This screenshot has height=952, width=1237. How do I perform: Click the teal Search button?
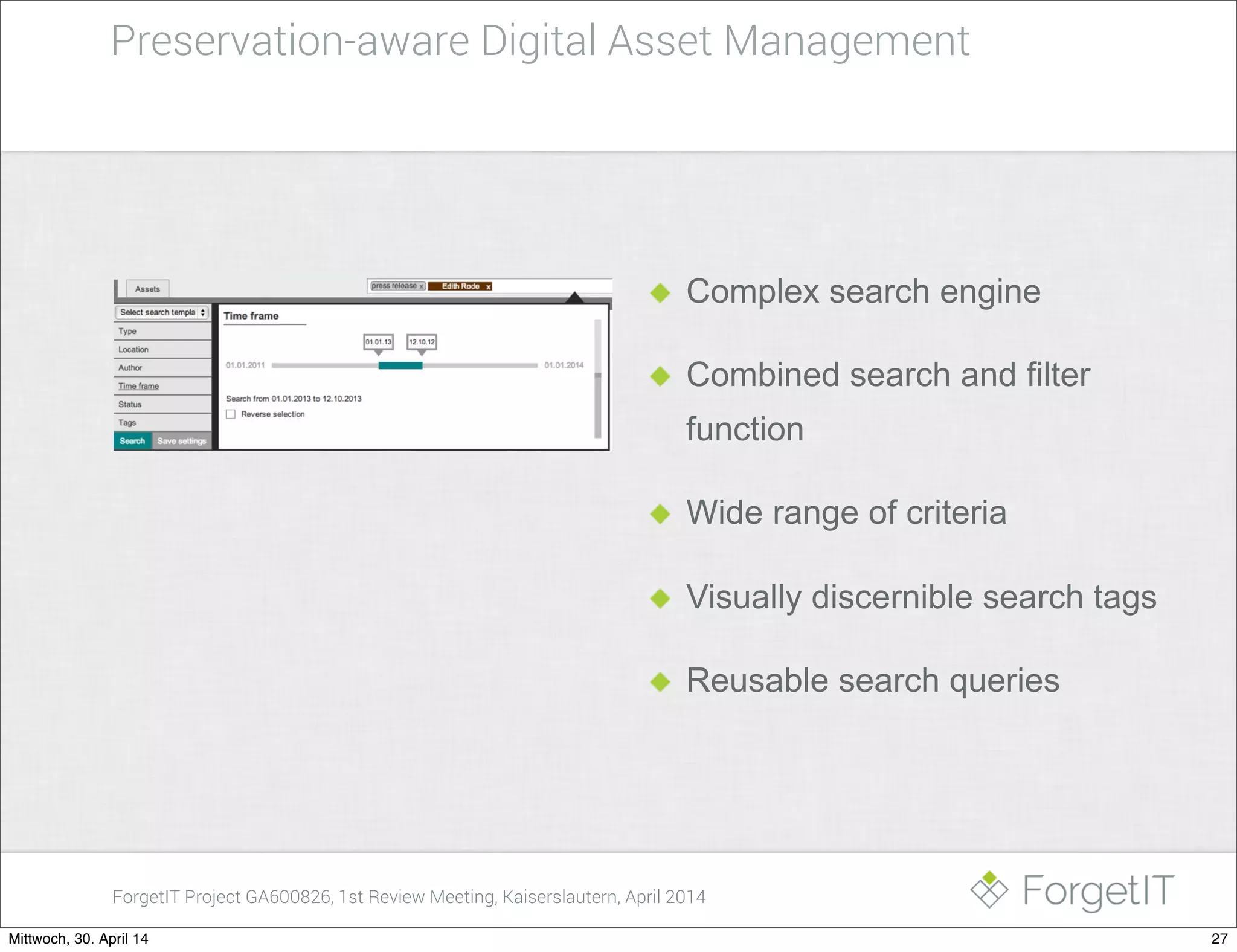(132, 441)
